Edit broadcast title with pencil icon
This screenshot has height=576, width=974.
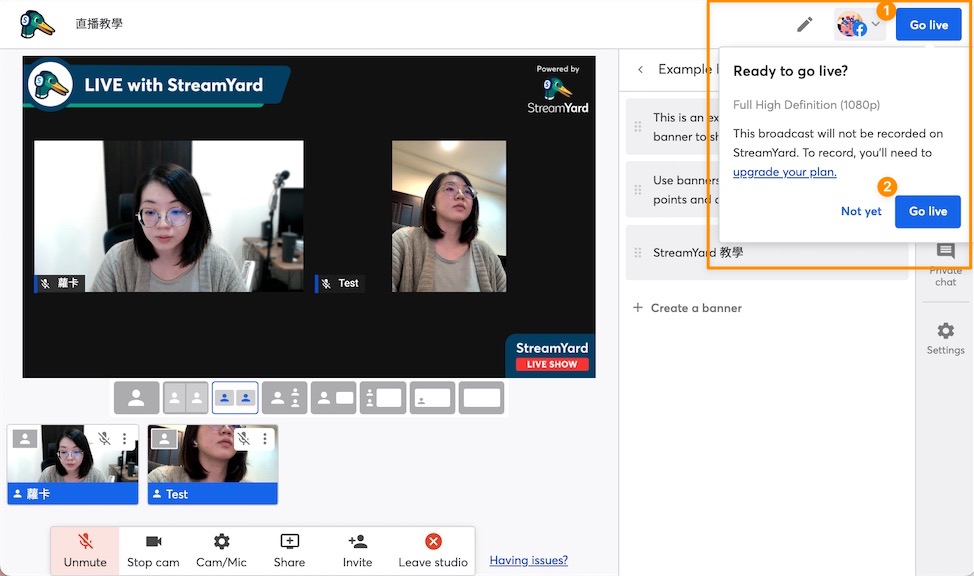(x=804, y=25)
